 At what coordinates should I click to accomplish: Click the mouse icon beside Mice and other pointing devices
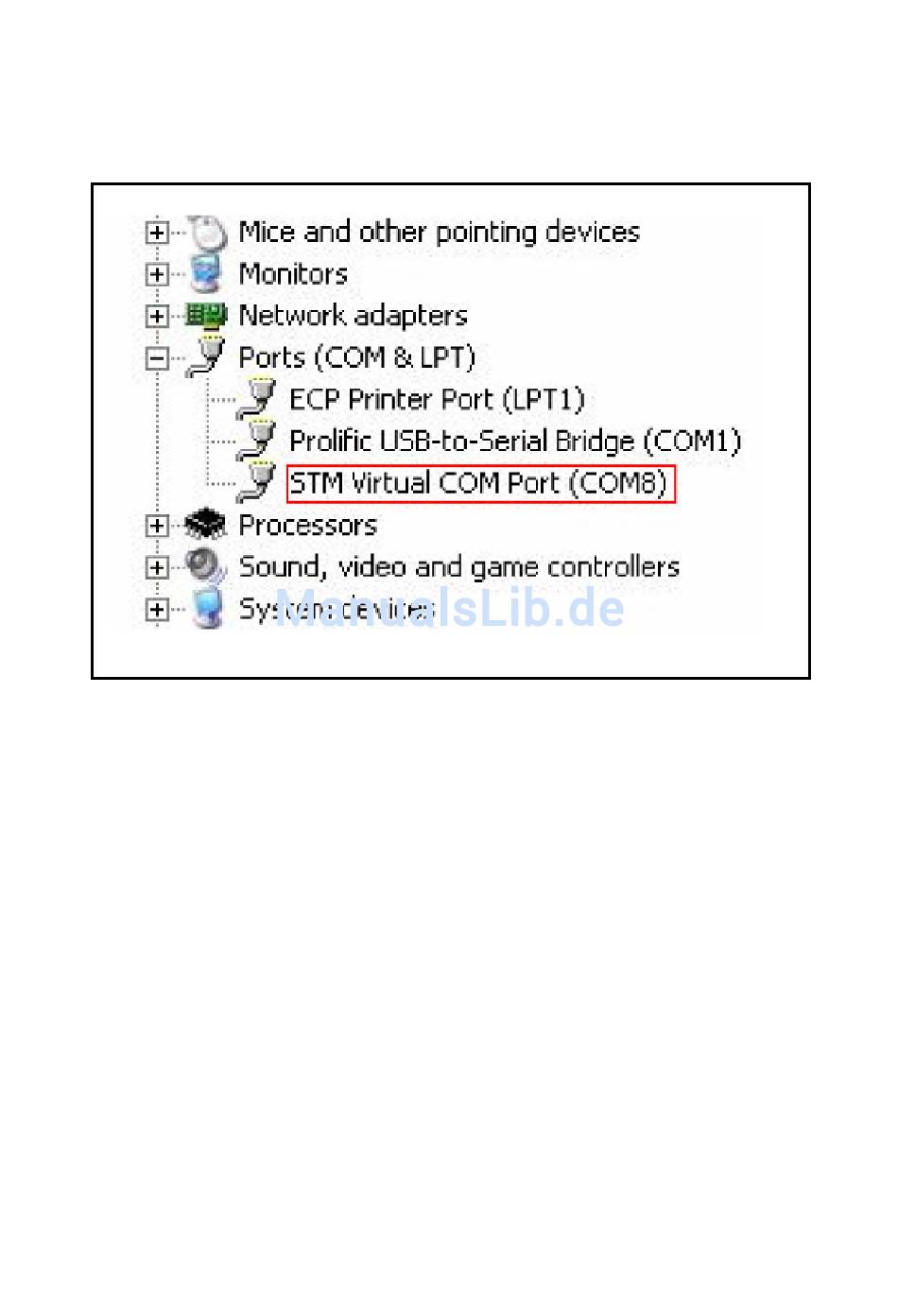[207, 232]
